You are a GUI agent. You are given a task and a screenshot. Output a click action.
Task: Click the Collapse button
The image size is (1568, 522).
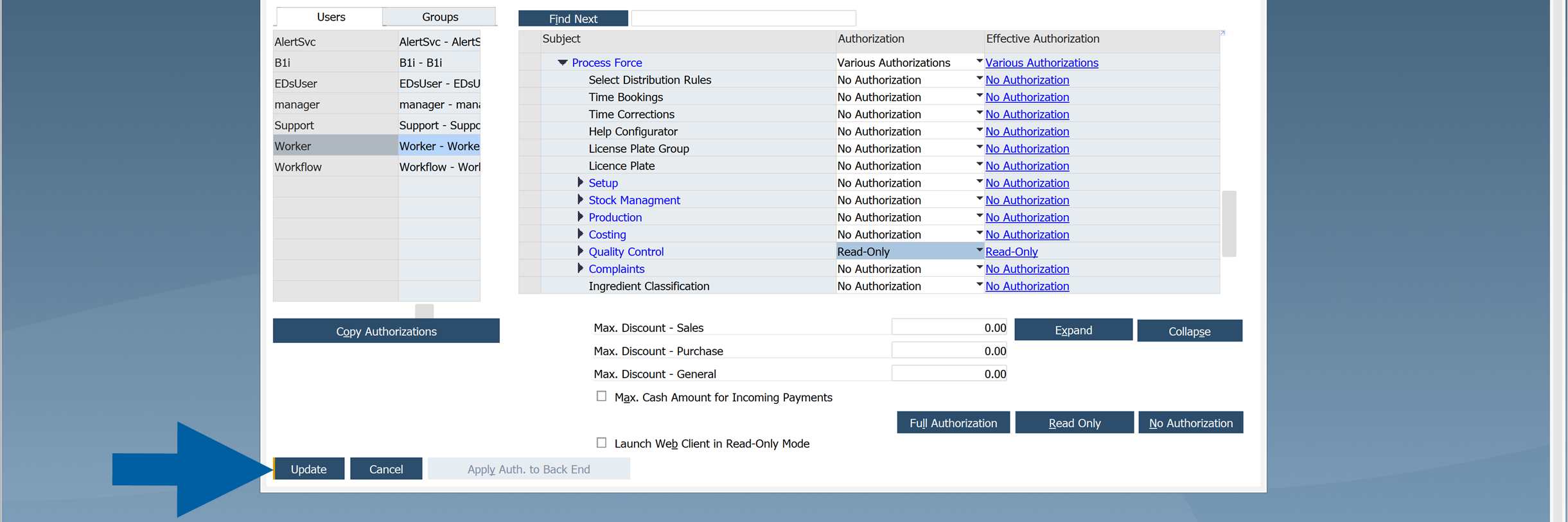tap(1190, 331)
